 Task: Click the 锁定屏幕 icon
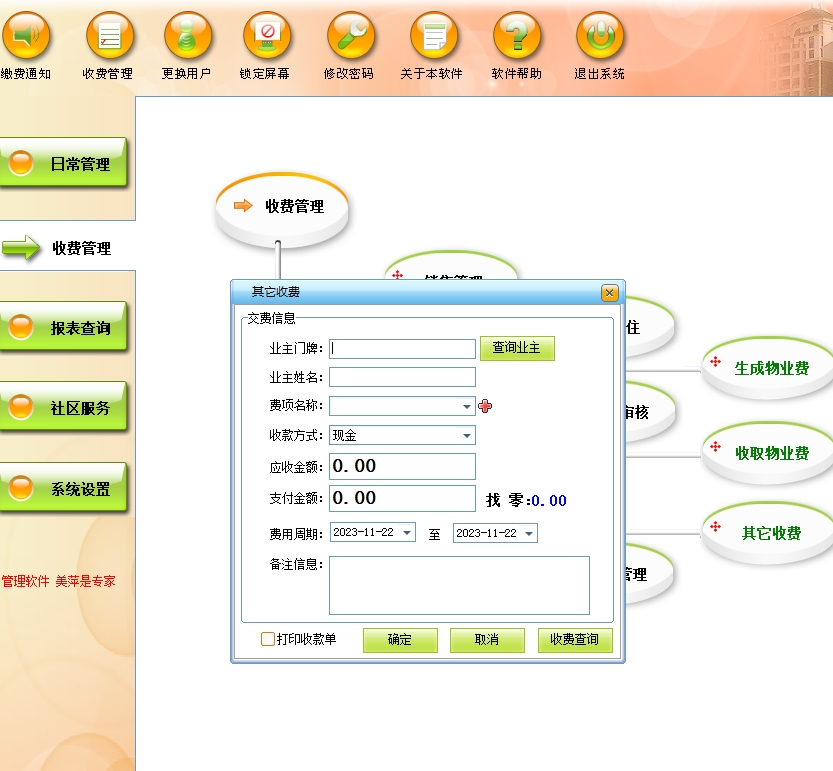(x=266, y=37)
